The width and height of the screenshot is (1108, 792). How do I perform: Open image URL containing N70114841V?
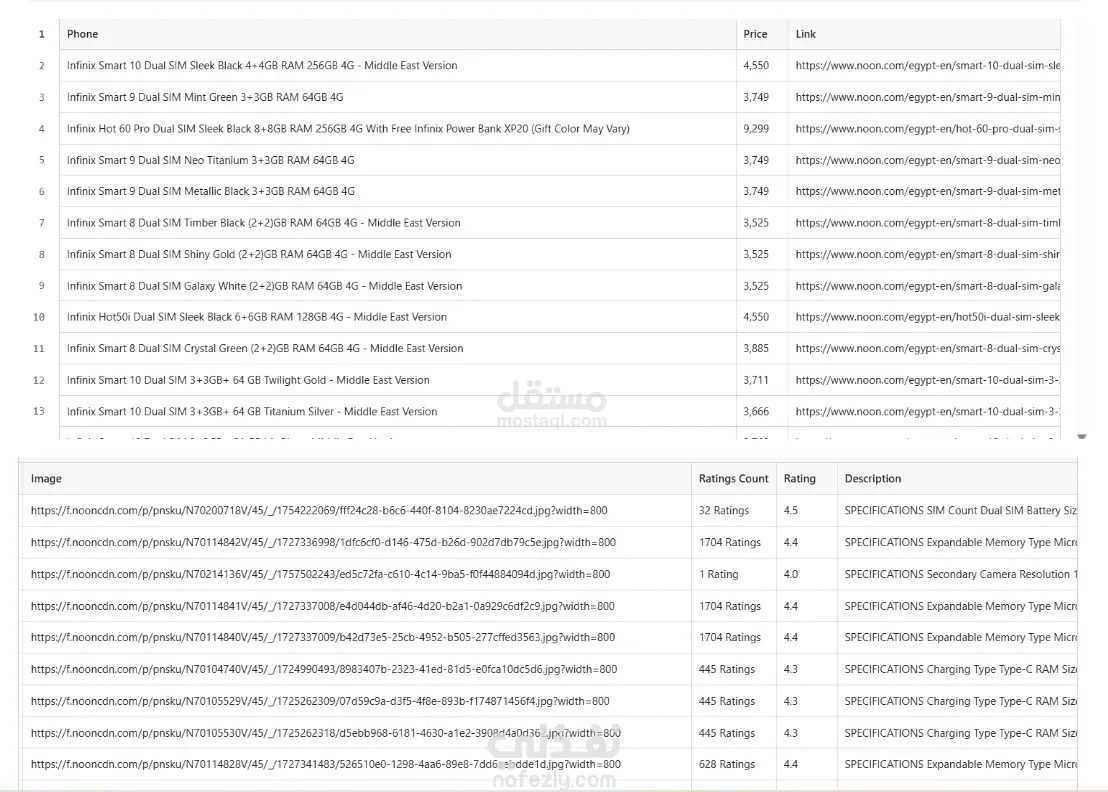click(322, 605)
